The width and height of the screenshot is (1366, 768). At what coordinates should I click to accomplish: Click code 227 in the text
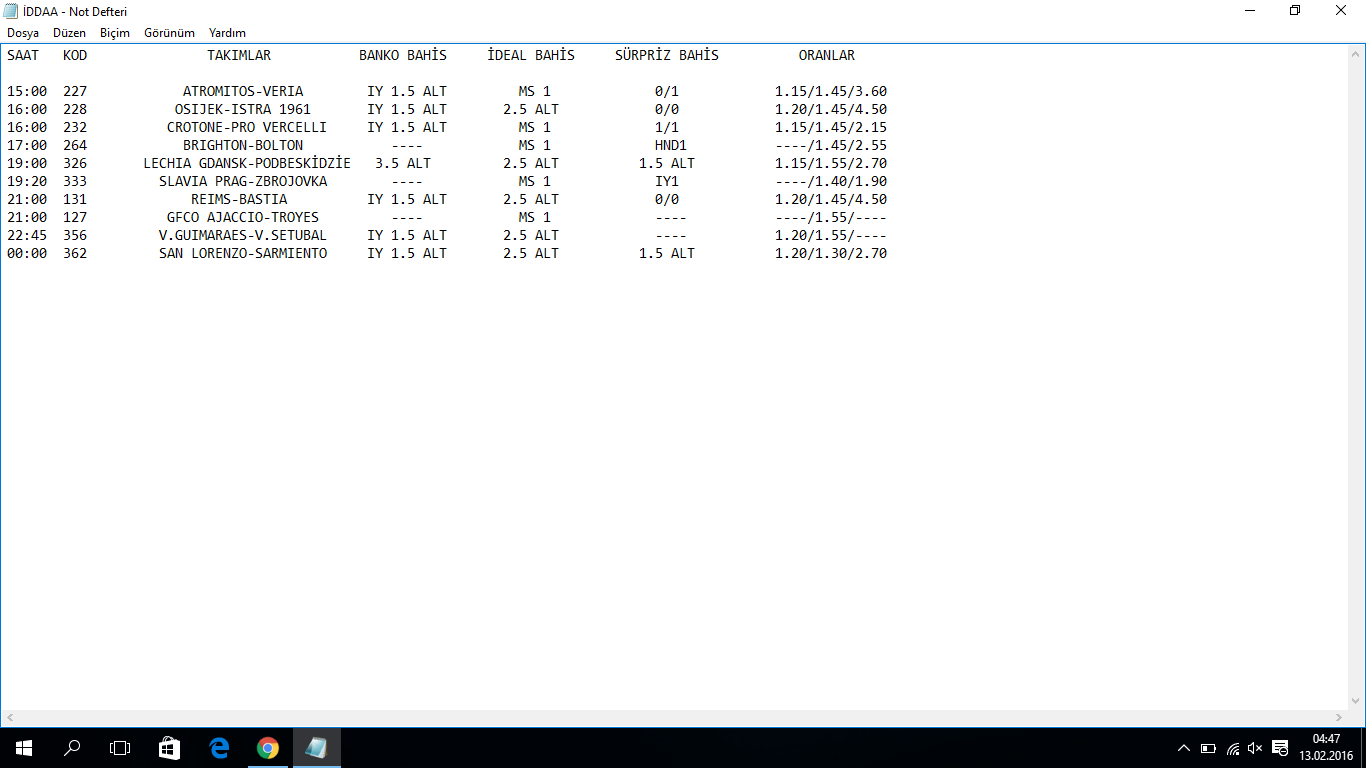coord(75,91)
